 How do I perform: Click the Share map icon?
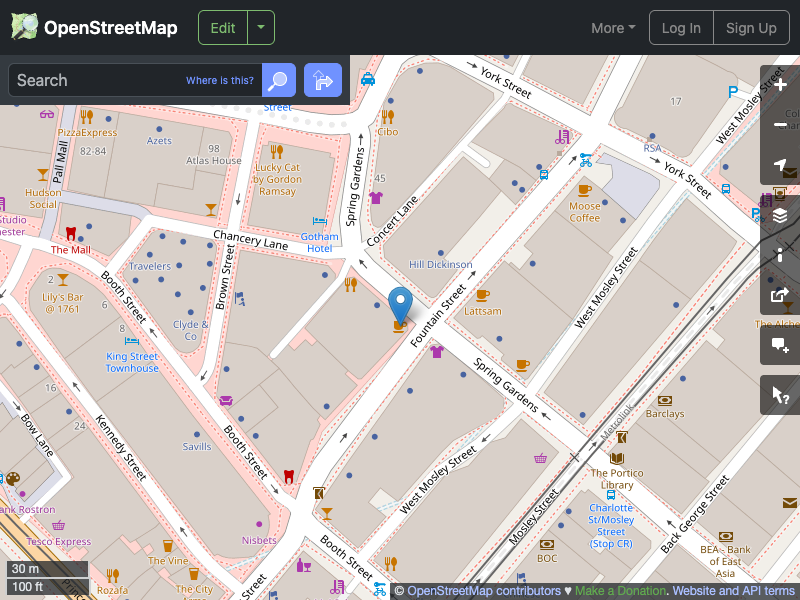(780, 295)
